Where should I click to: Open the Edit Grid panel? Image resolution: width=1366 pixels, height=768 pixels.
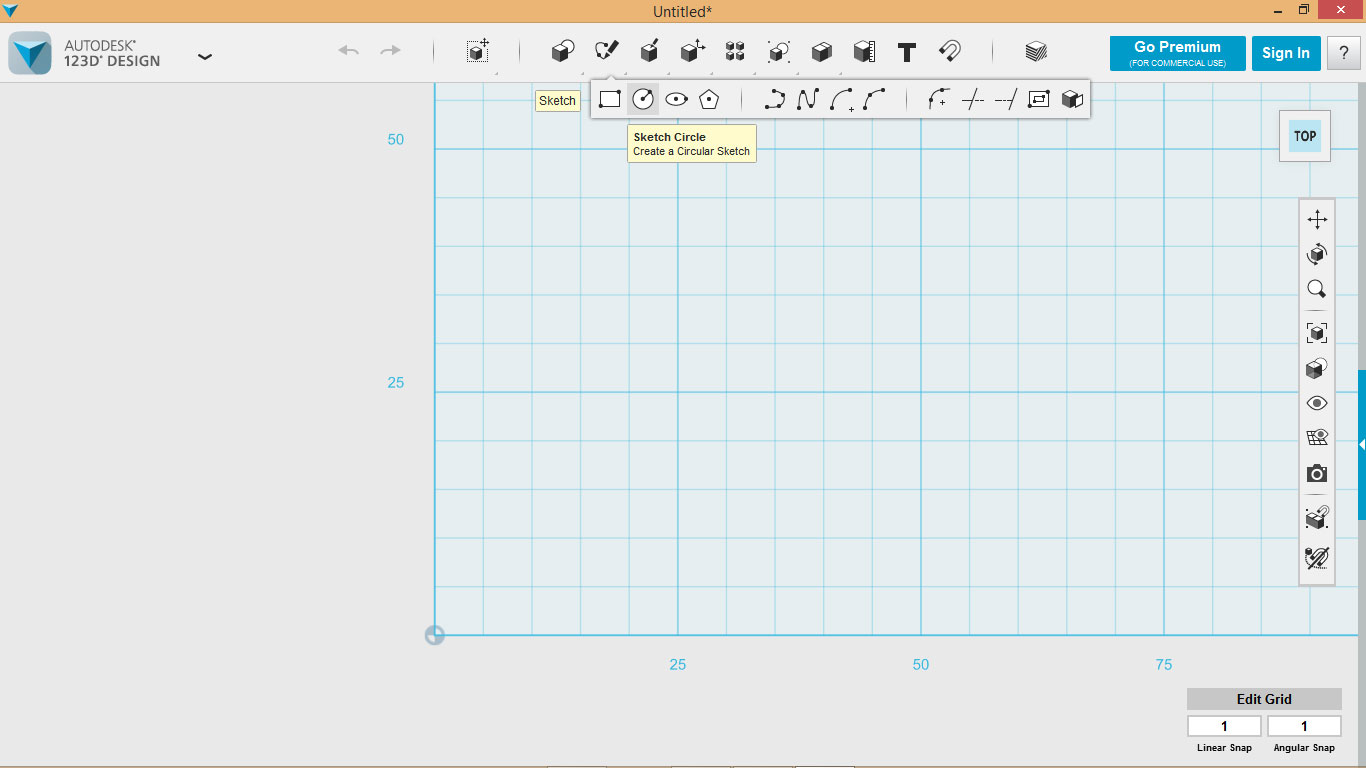tap(1263, 698)
